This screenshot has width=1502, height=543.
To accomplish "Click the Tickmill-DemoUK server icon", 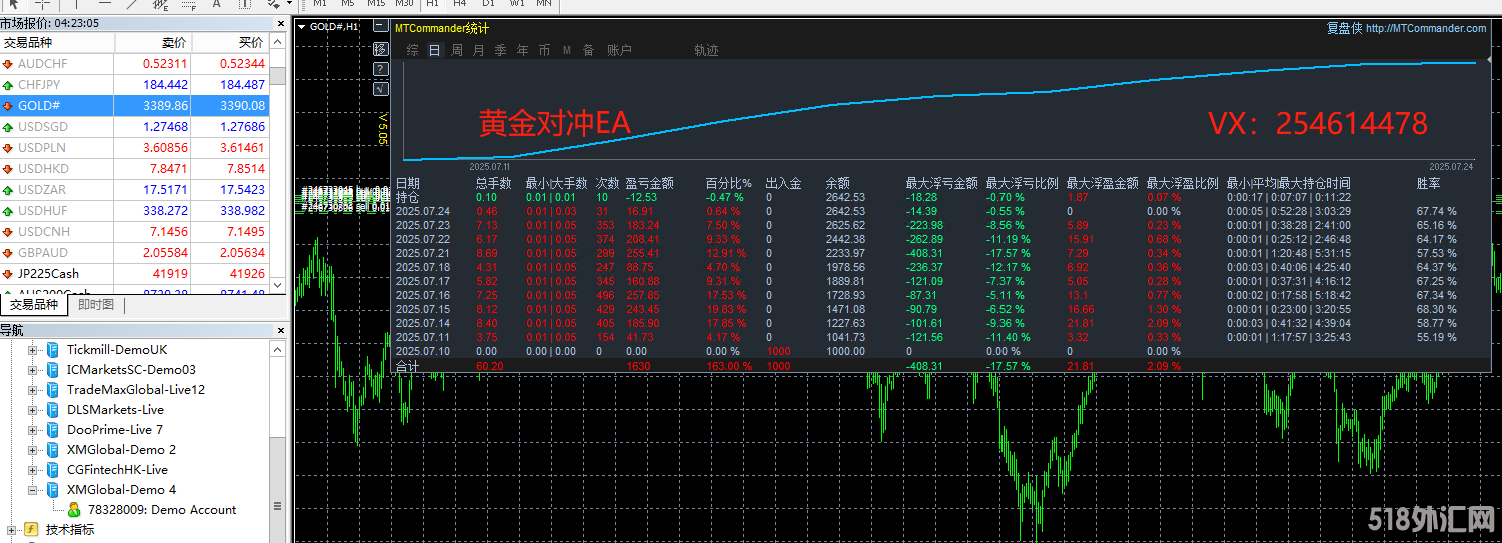I will click(x=53, y=350).
